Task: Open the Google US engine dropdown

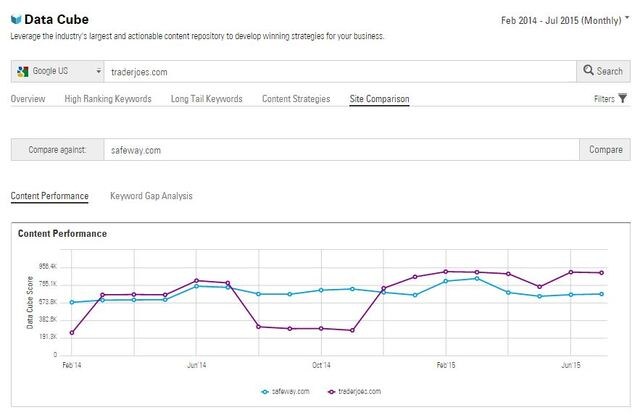Action: point(98,72)
